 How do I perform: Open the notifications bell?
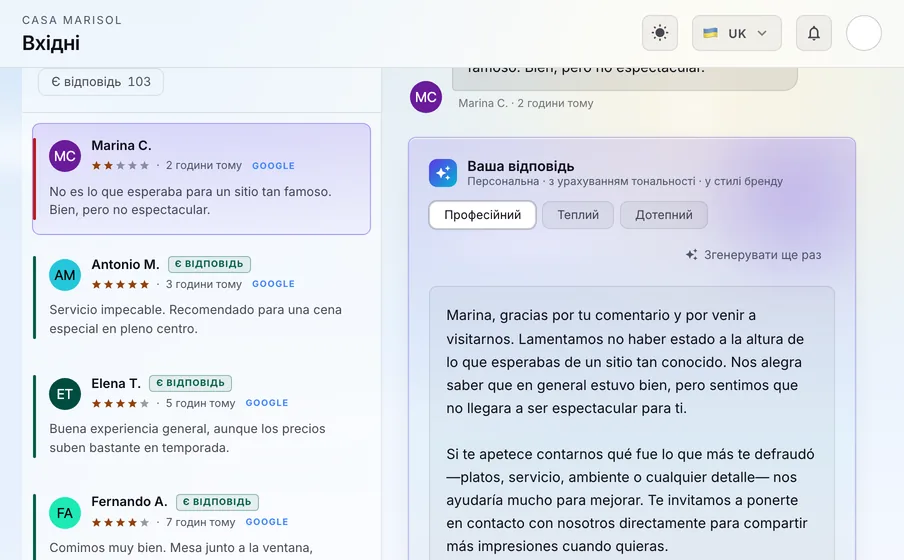[x=813, y=33]
